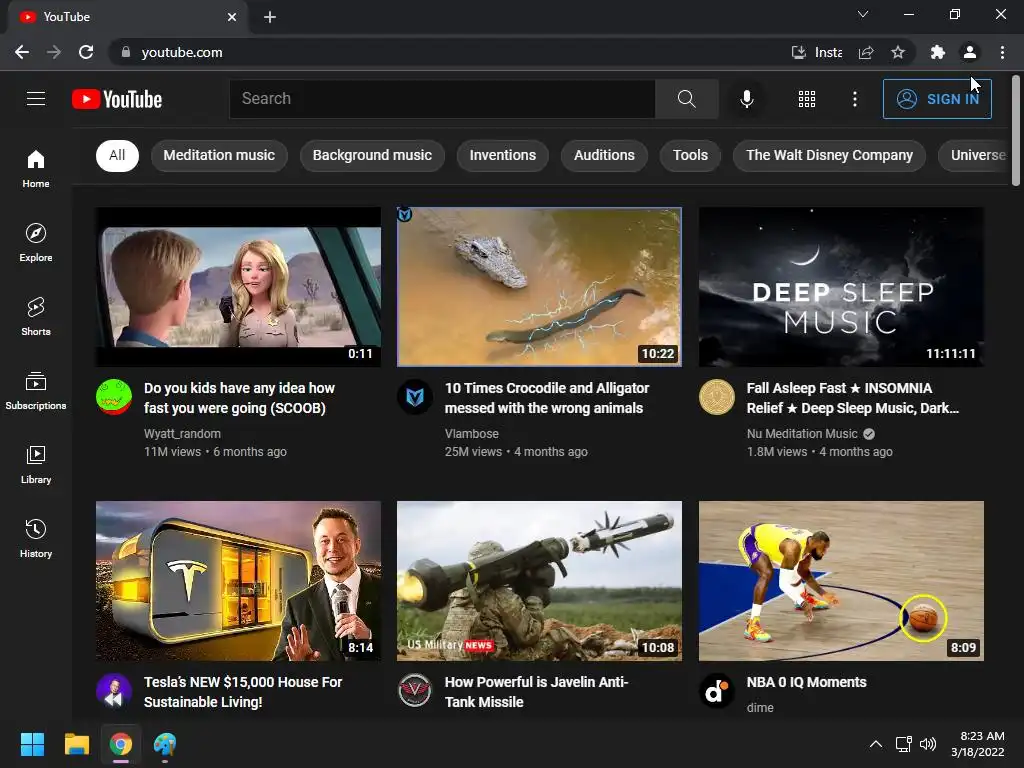Open "Tesla's NEW $15,000 House" title
Image resolution: width=1024 pixels, height=768 pixels.
[243, 692]
